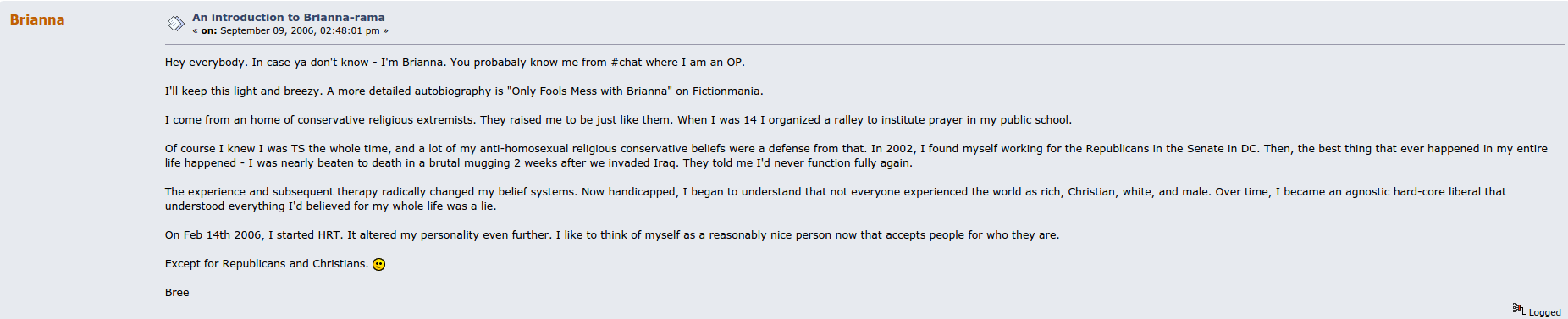Click the "Of course I knew I was TS" line

tap(856, 148)
